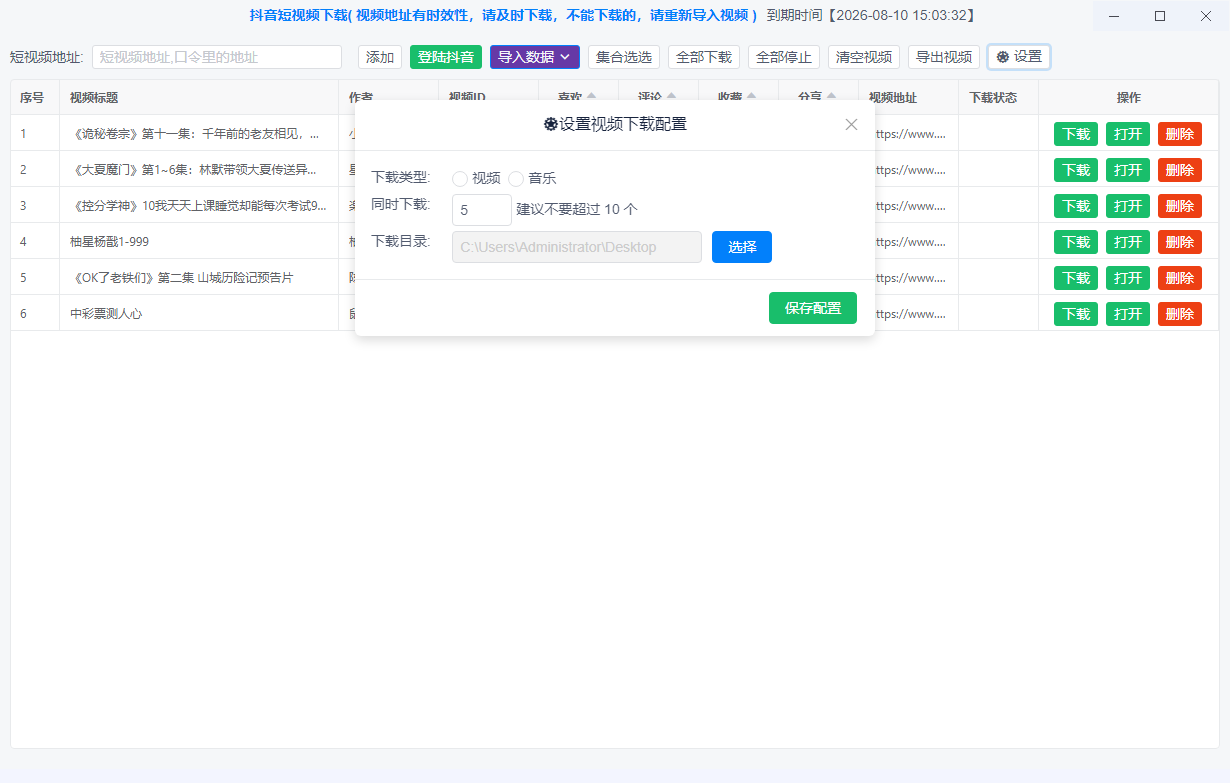Viewport: 1230px width, 783px height.
Task: Click the 视频标题 column header
Action: [x=199, y=97]
